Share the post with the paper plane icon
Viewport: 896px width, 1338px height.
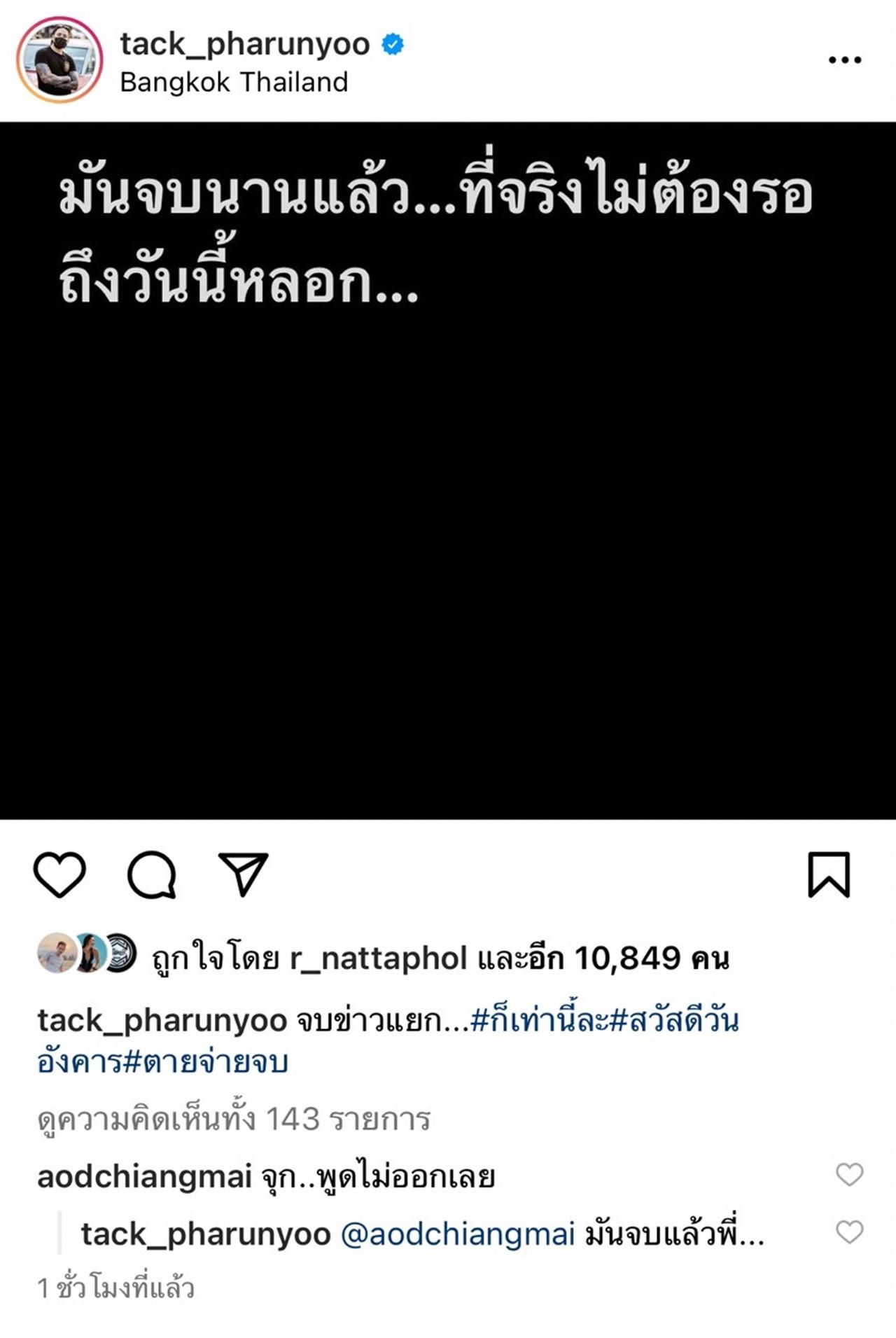point(243,874)
